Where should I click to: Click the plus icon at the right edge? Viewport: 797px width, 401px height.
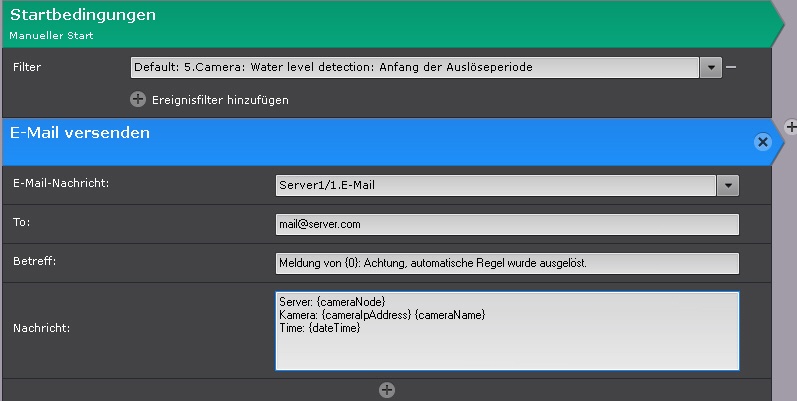click(x=790, y=126)
